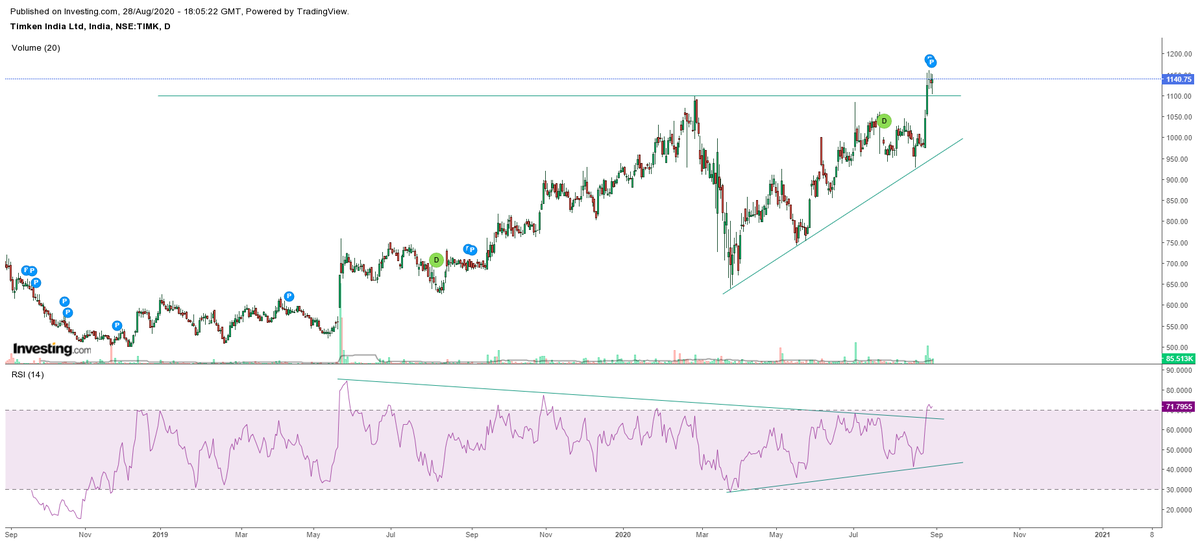1200x543 pixels.
Task: Click the 750.00 price axis label
Action: (x=1179, y=243)
